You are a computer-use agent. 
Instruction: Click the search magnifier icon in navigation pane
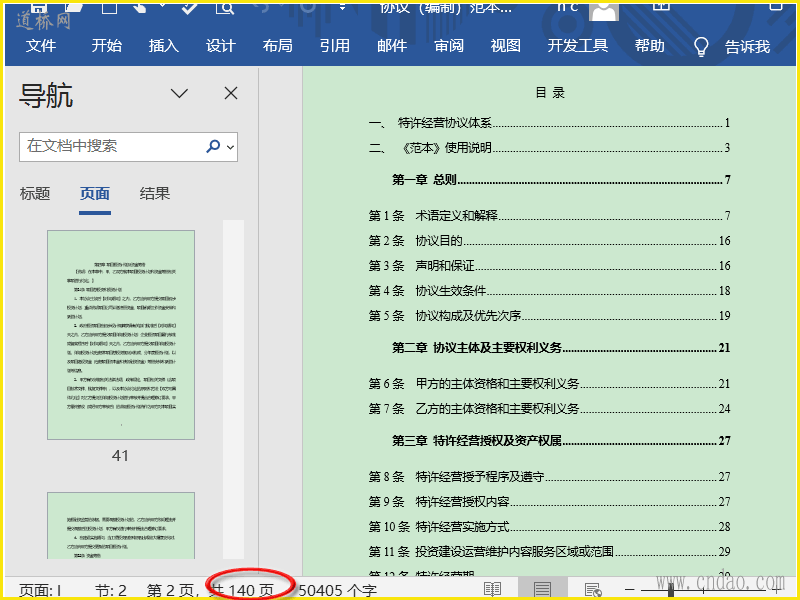213,146
